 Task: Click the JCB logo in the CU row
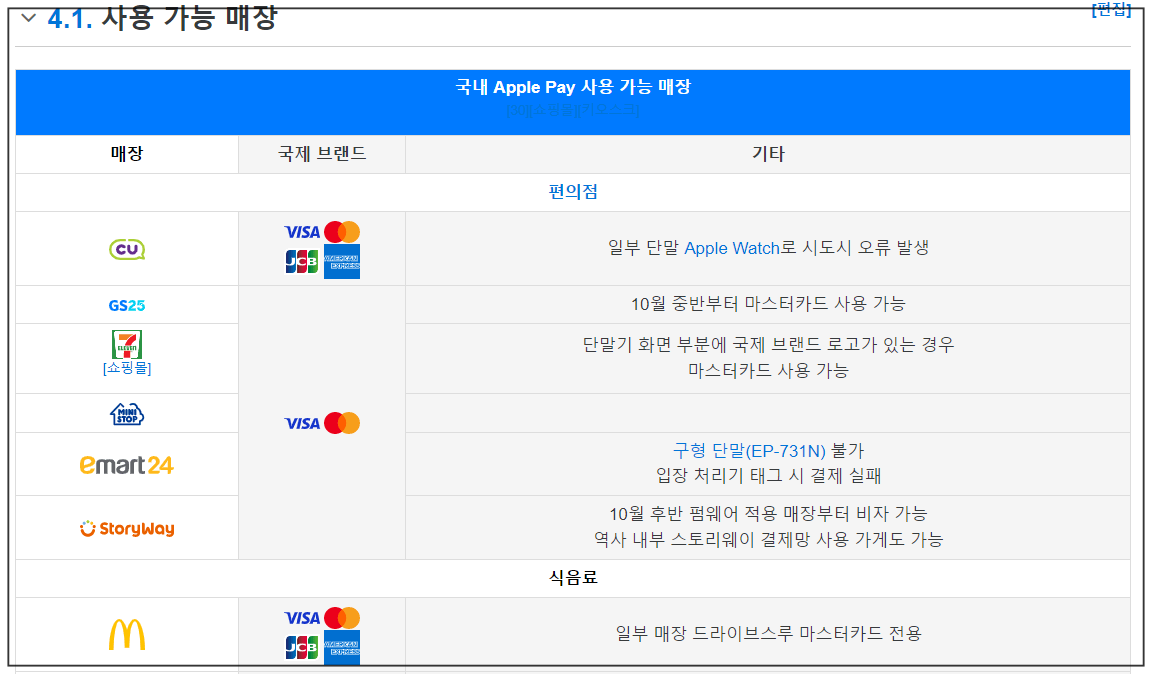point(302,262)
